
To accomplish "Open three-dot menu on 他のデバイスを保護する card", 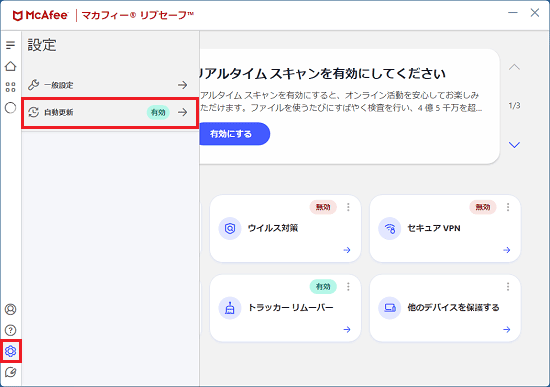I will [x=508, y=287].
